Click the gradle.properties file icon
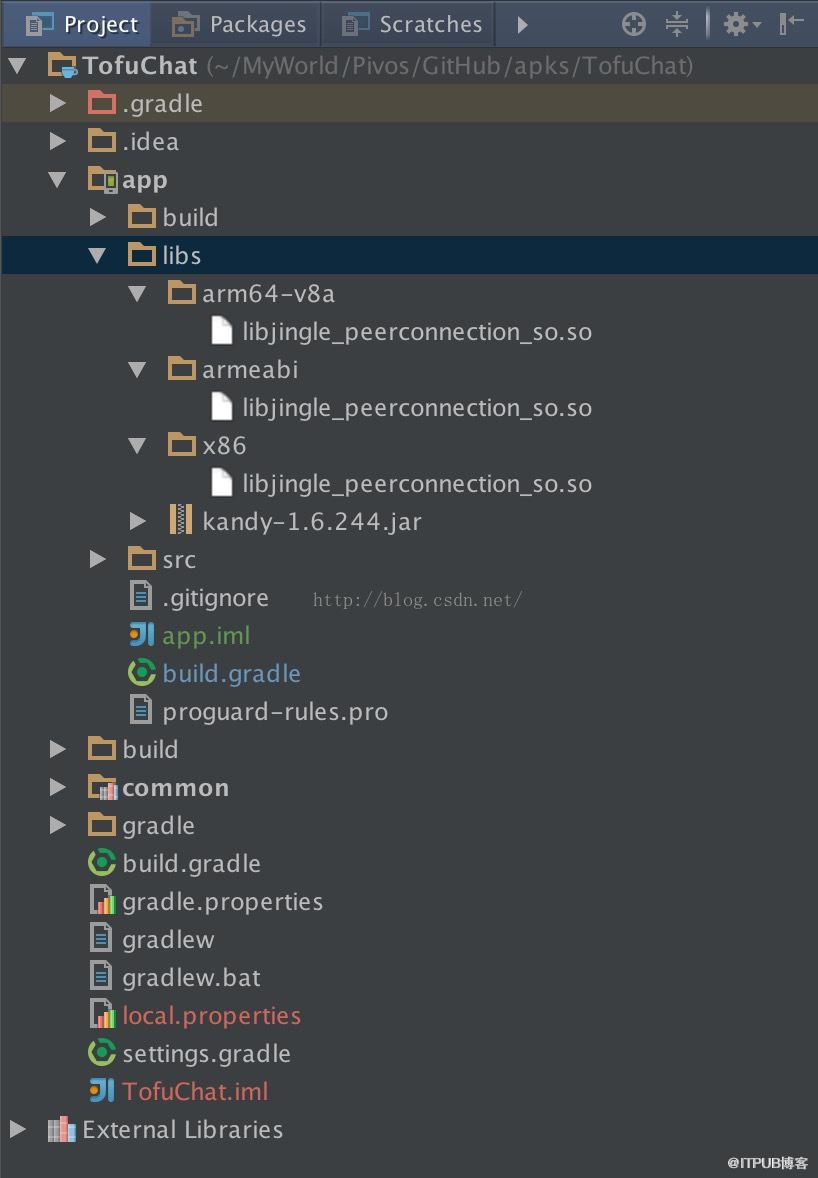 [x=102, y=901]
